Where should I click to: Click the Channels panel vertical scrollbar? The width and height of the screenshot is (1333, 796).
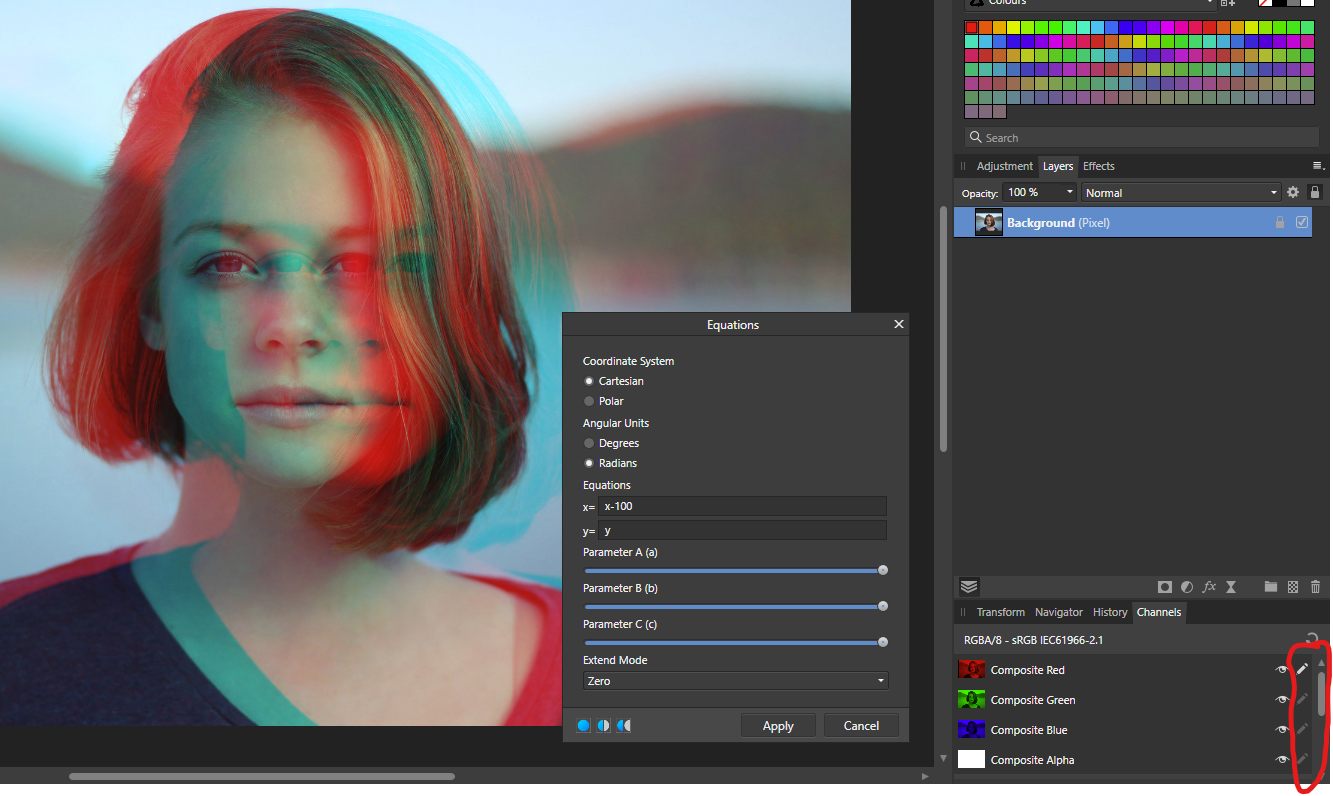[x=1321, y=693]
